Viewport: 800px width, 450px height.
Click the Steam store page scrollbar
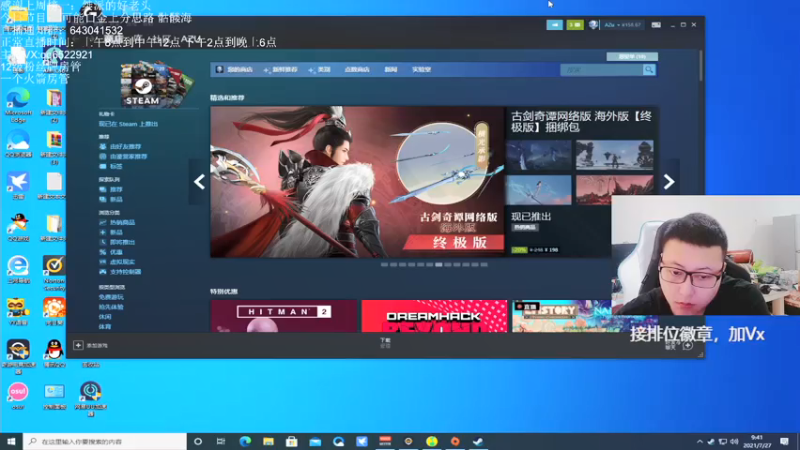coord(701,66)
